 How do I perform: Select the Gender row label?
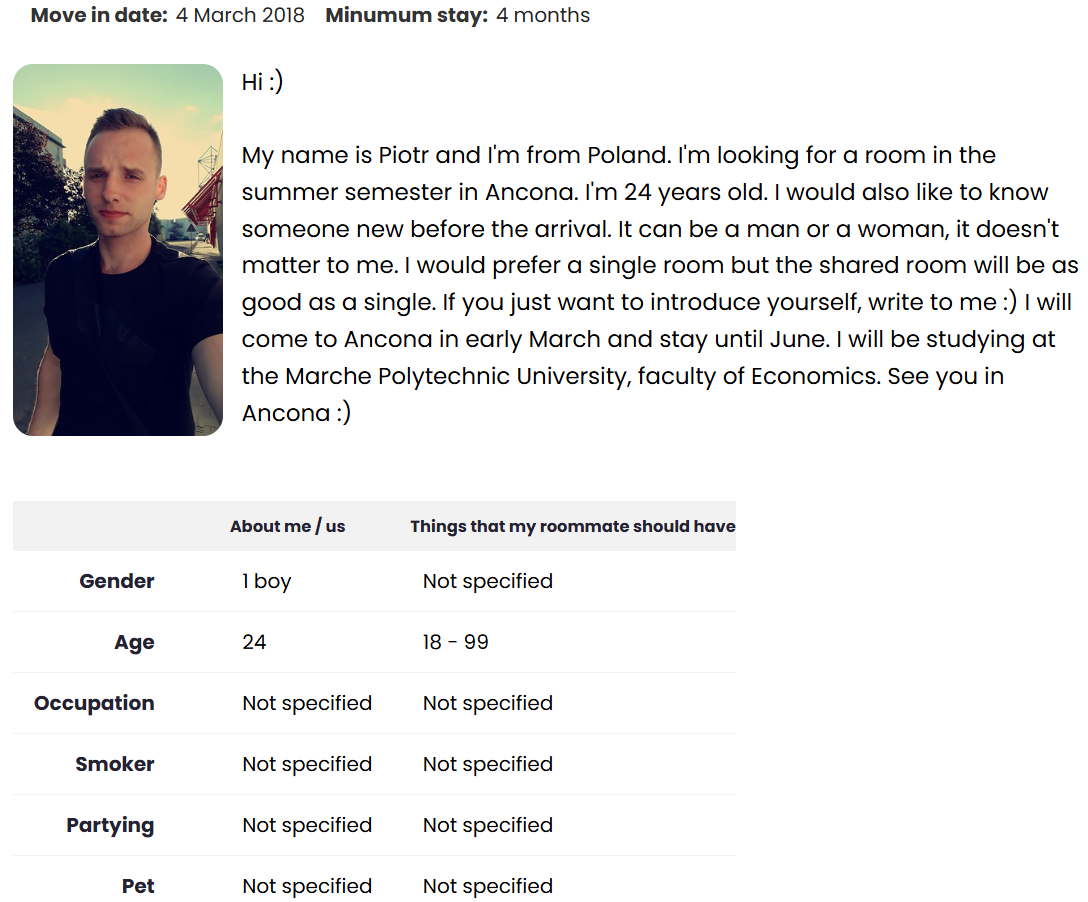[x=117, y=581]
